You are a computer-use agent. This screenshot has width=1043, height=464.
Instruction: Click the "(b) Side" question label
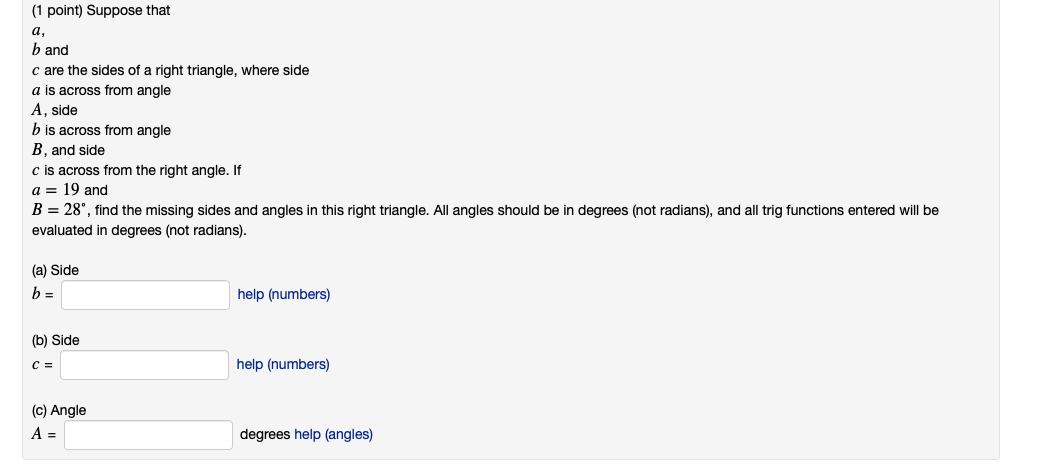[x=55, y=340]
